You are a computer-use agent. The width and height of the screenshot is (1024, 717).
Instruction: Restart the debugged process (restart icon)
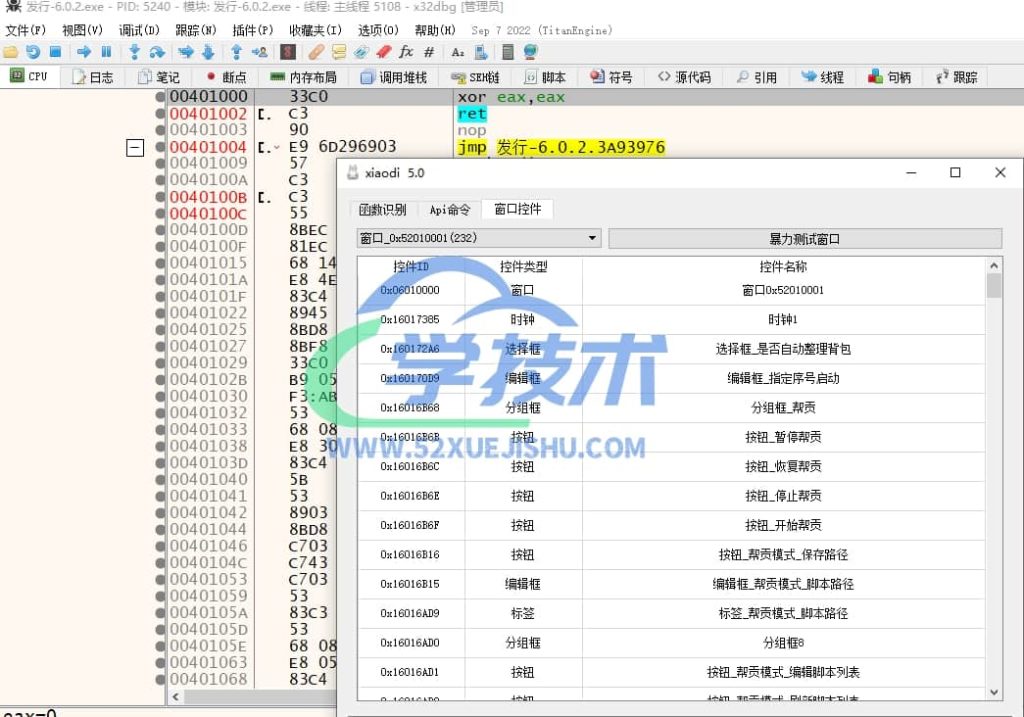click(34, 52)
